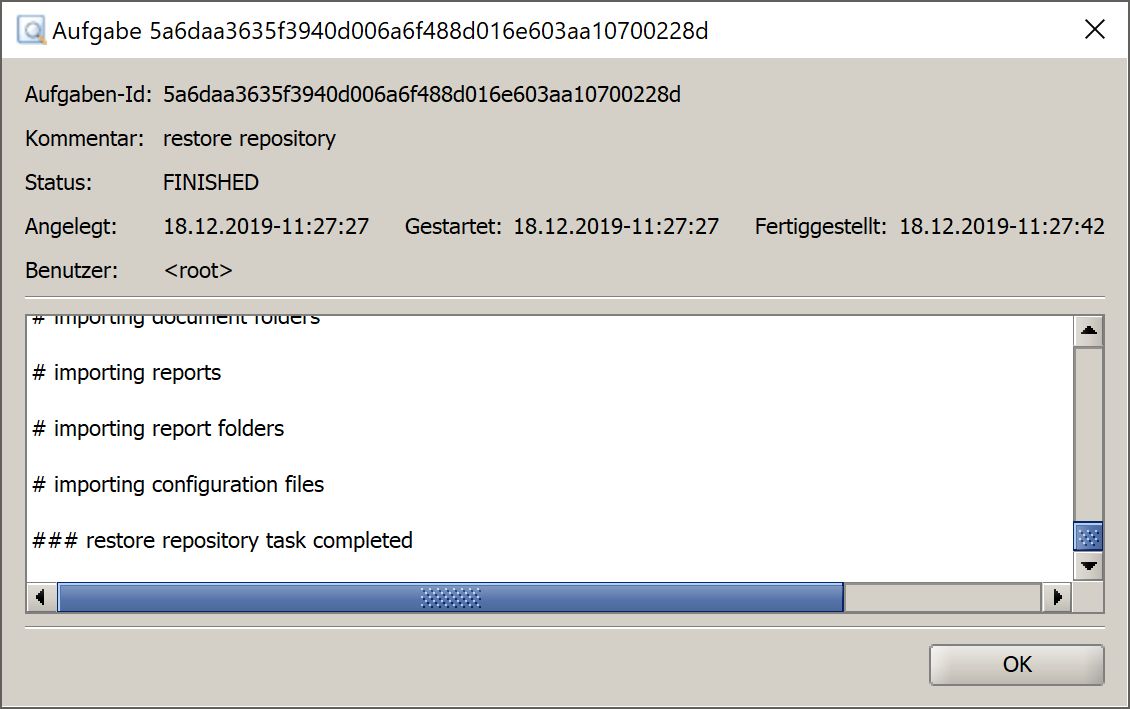Click '### restore repository task completed' line
This screenshot has width=1130, height=709.
tap(223, 540)
